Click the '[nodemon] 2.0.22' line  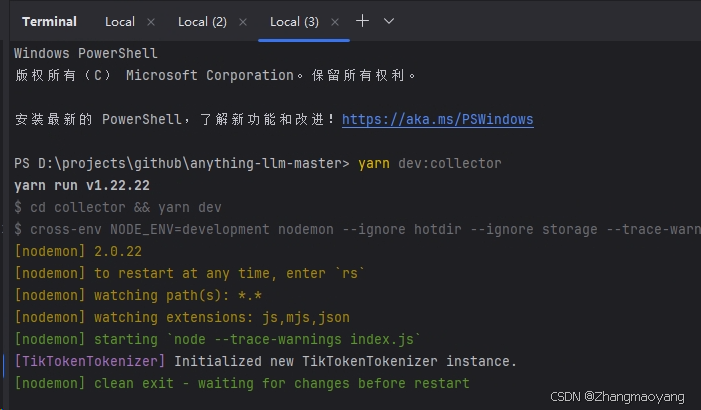click(78, 251)
